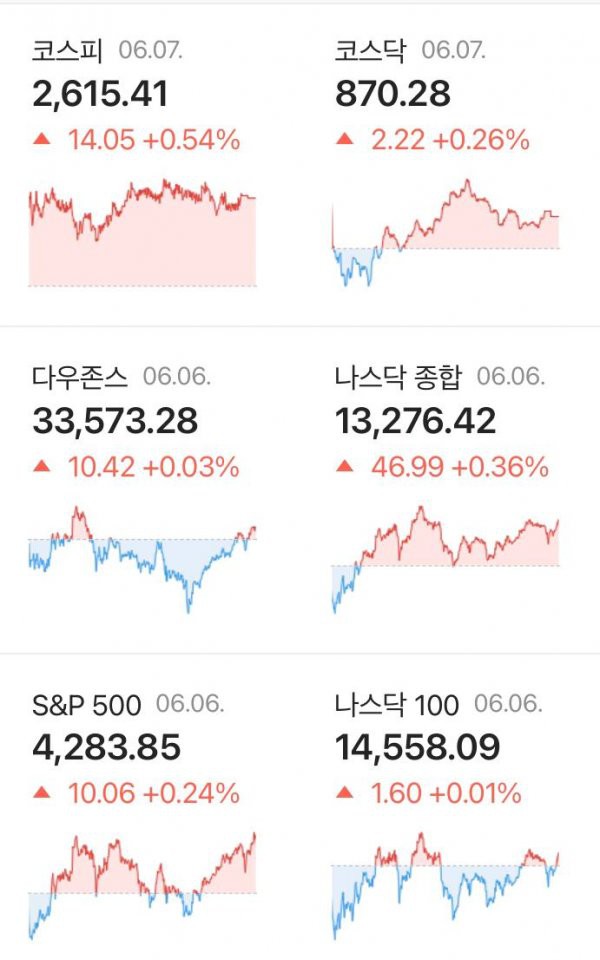
Task: Open the S&P 500 index title
Action: tap(86, 705)
